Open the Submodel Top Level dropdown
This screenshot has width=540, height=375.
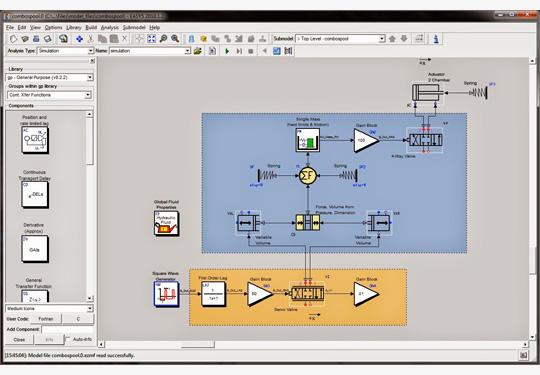(340, 39)
